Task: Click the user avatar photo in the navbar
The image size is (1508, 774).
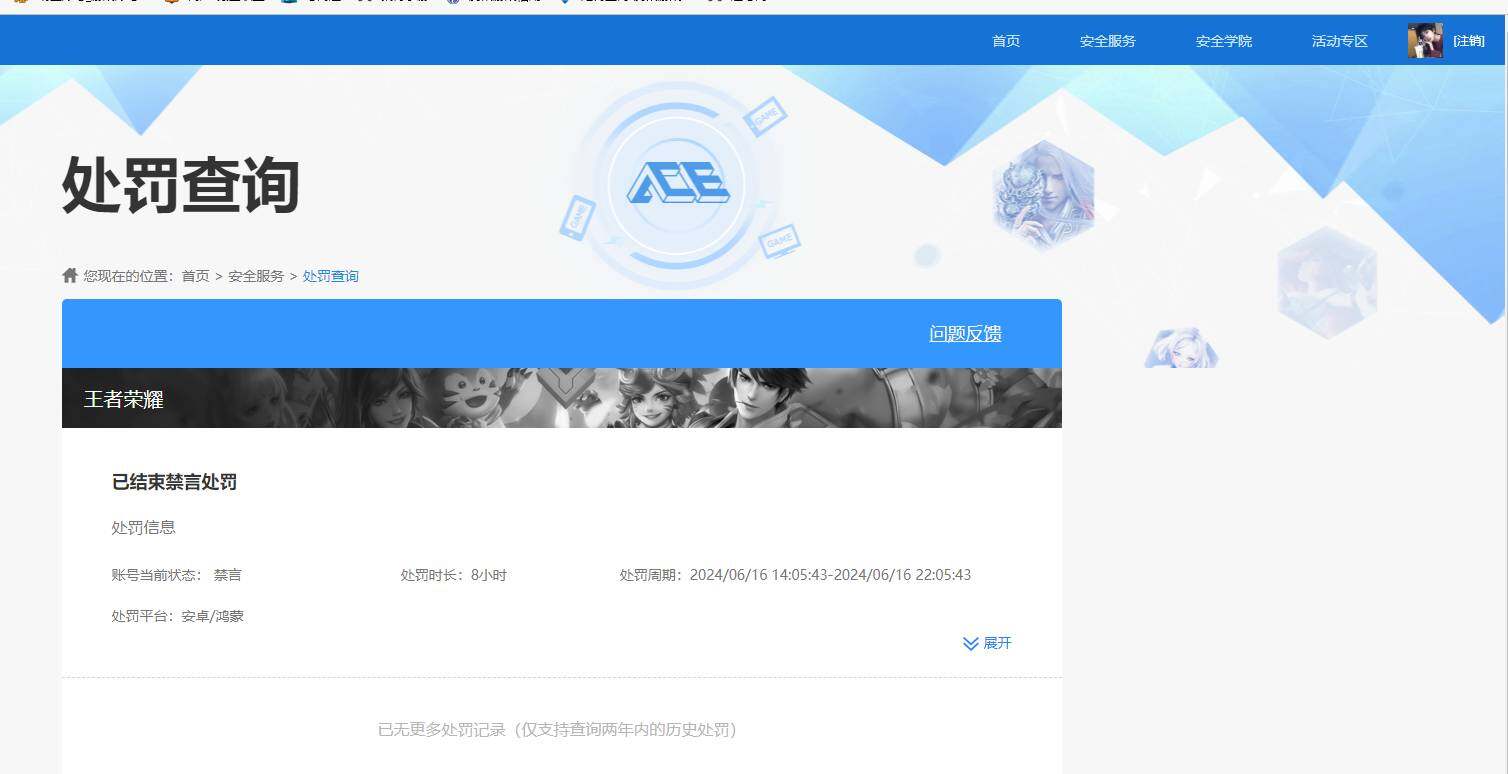Action: (x=1424, y=41)
